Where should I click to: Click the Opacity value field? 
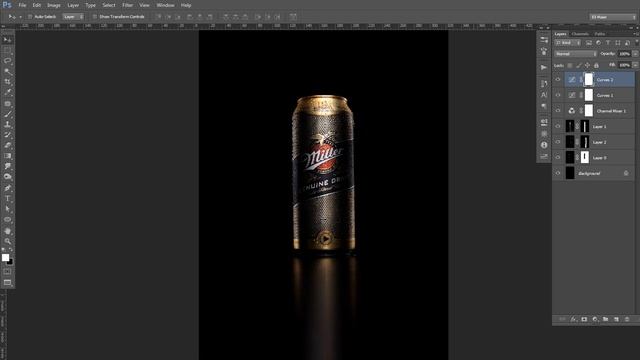624,54
